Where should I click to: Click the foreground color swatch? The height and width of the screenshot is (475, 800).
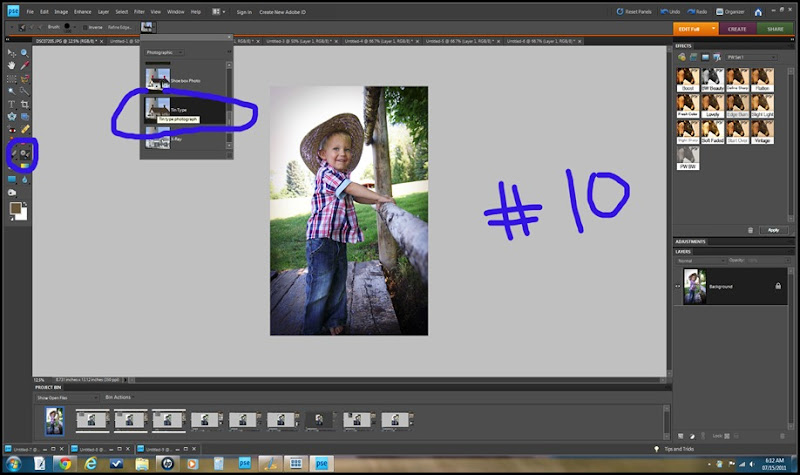point(14,207)
